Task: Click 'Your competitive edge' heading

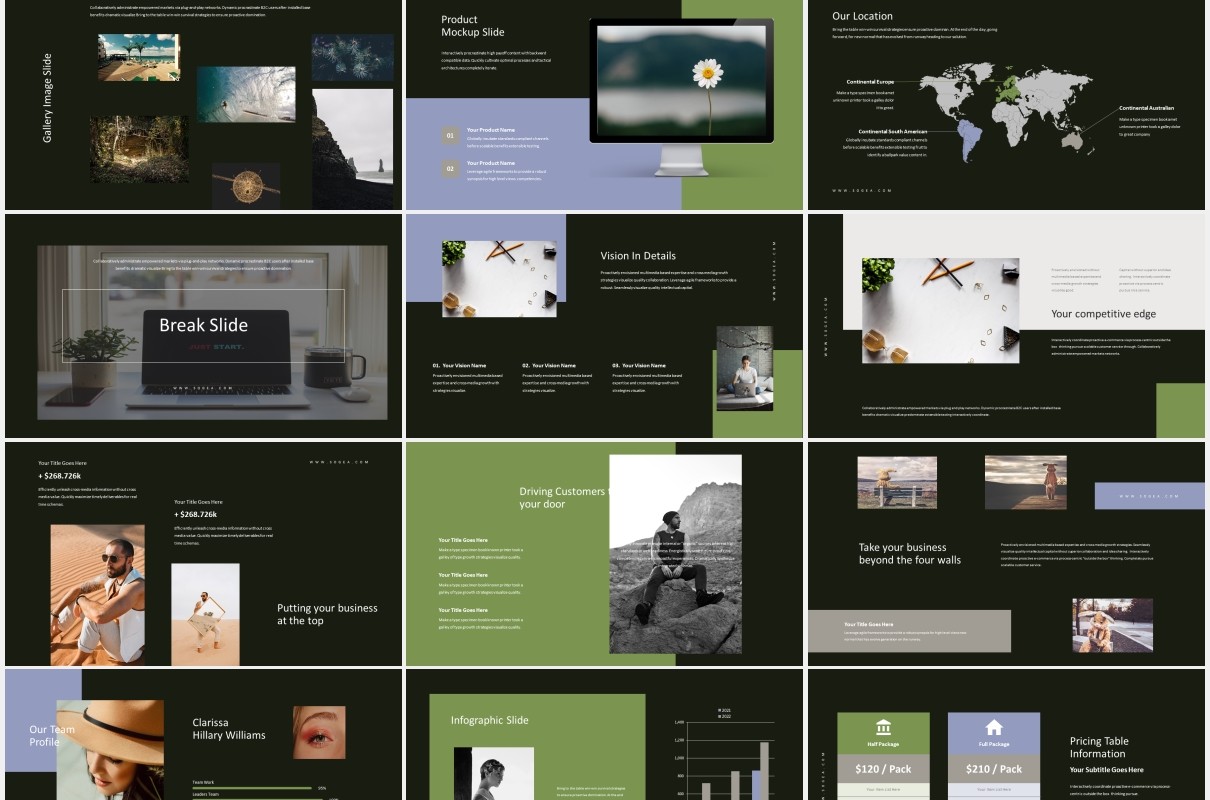Action: coord(1103,314)
